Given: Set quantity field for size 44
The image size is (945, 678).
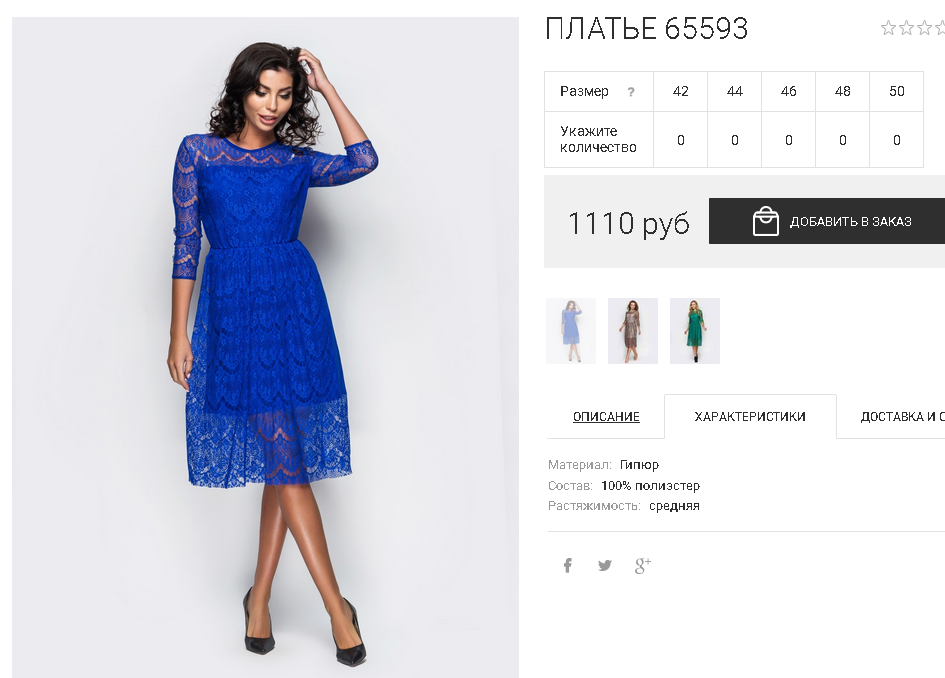Looking at the screenshot, I should coord(735,140).
